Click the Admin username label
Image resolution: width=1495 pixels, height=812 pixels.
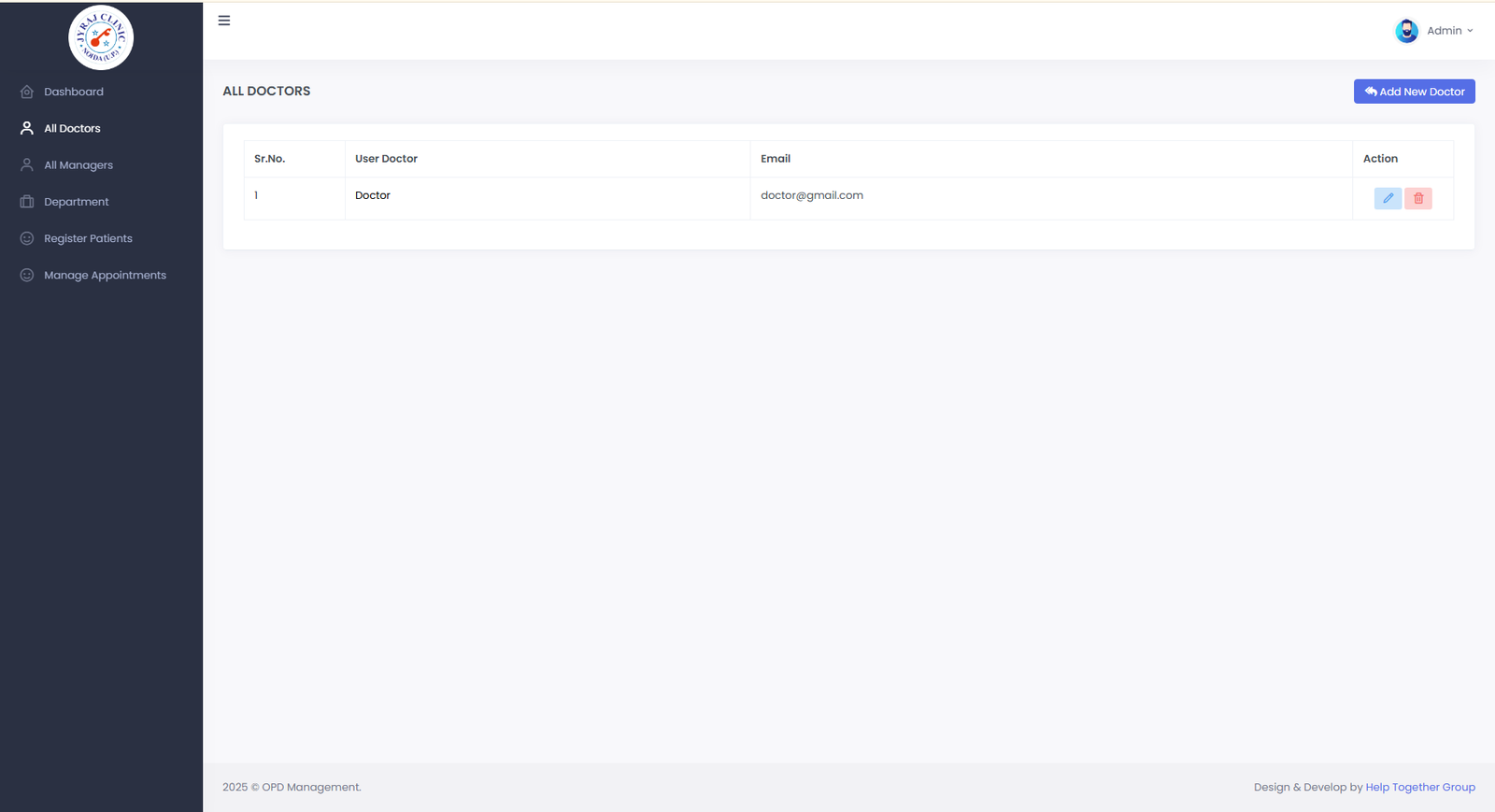coord(1444,31)
